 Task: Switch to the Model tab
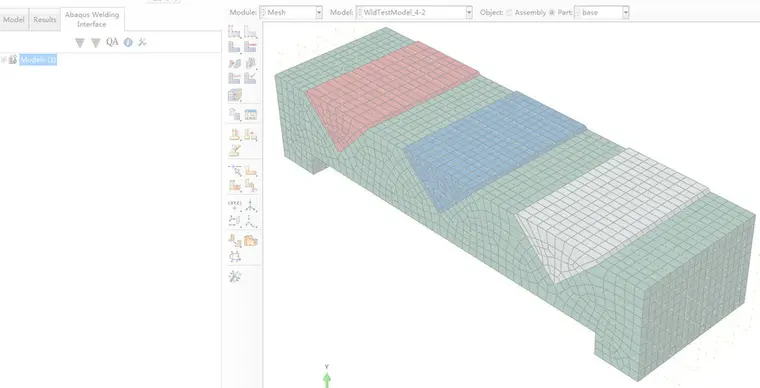coord(14,20)
